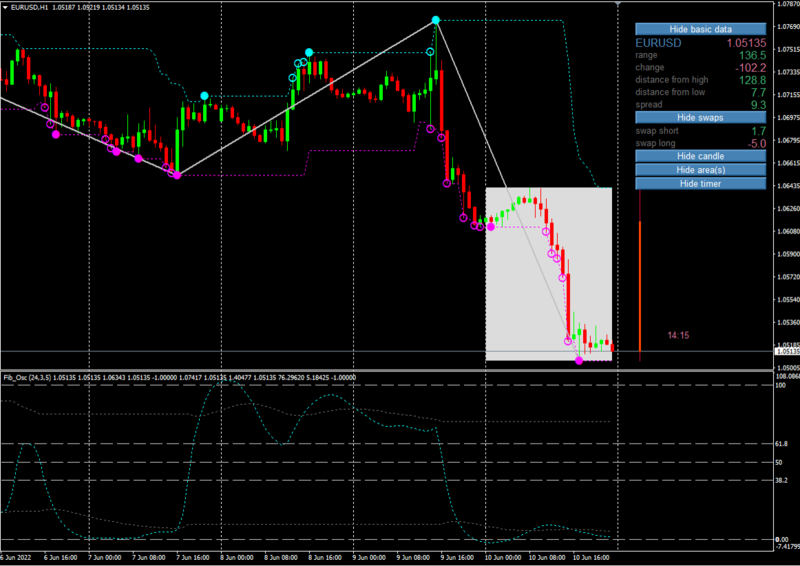
Task: Click the 50 oscillator level label
Action: pyautogui.click(x=779, y=462)
